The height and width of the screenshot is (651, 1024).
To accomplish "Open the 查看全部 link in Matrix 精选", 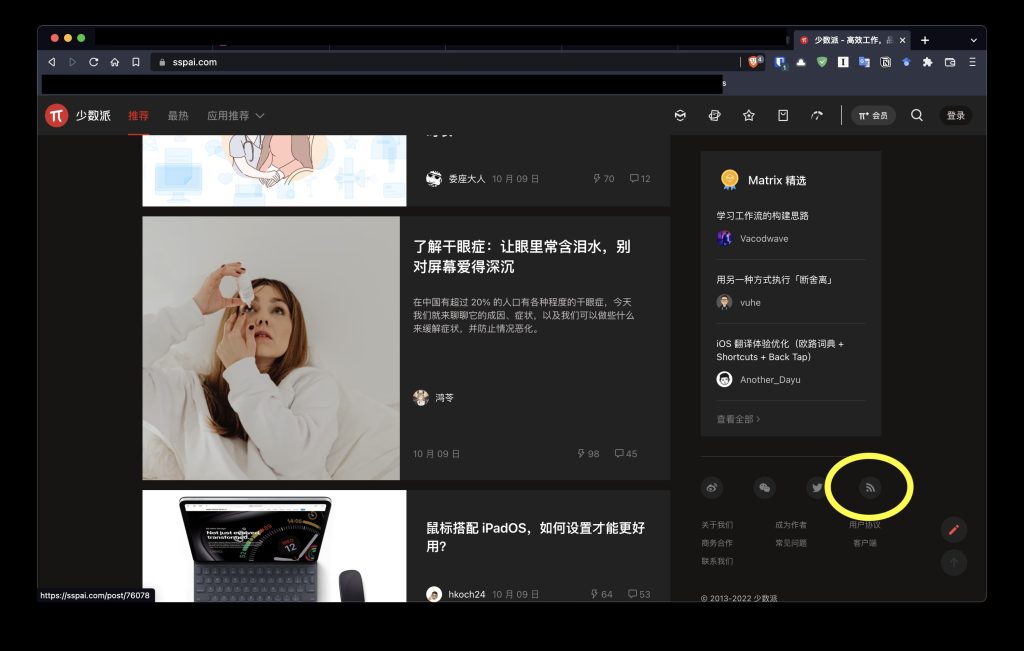I will 738,419.
